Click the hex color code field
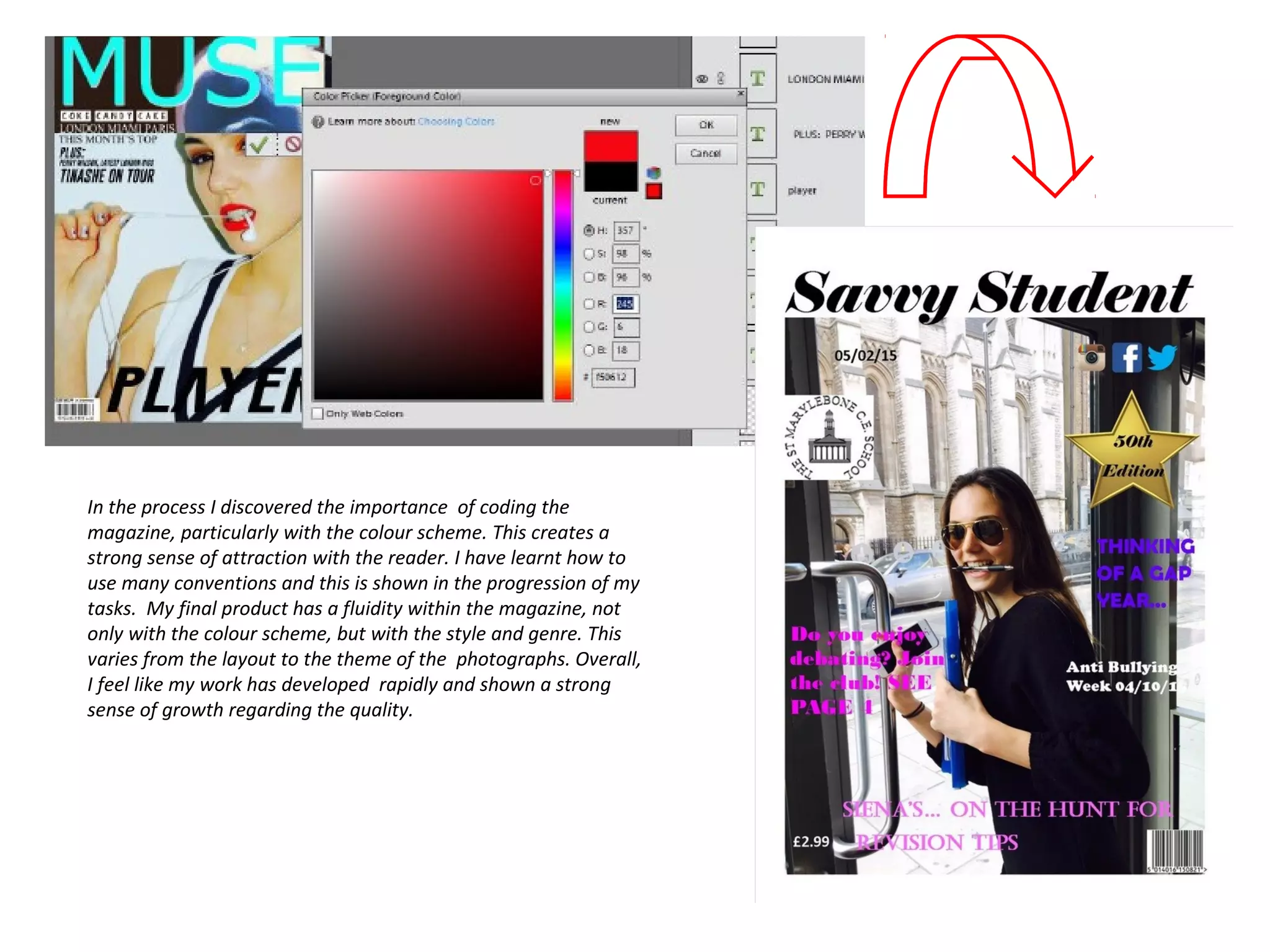The width and height of the screenshot is (1270, 952). click(x=613, y=377)
